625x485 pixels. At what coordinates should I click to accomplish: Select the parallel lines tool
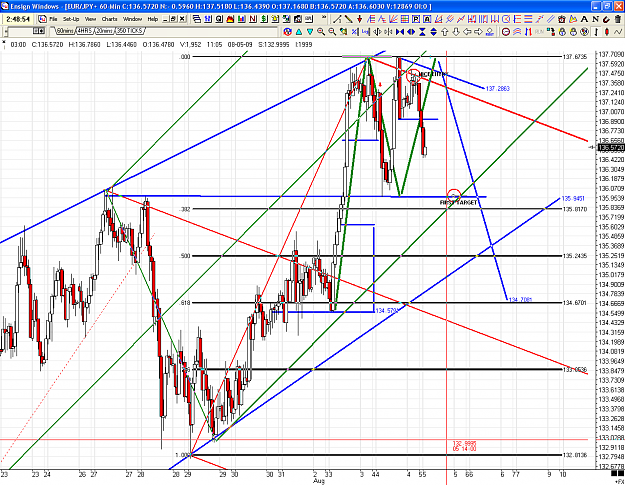coord(550,19)
